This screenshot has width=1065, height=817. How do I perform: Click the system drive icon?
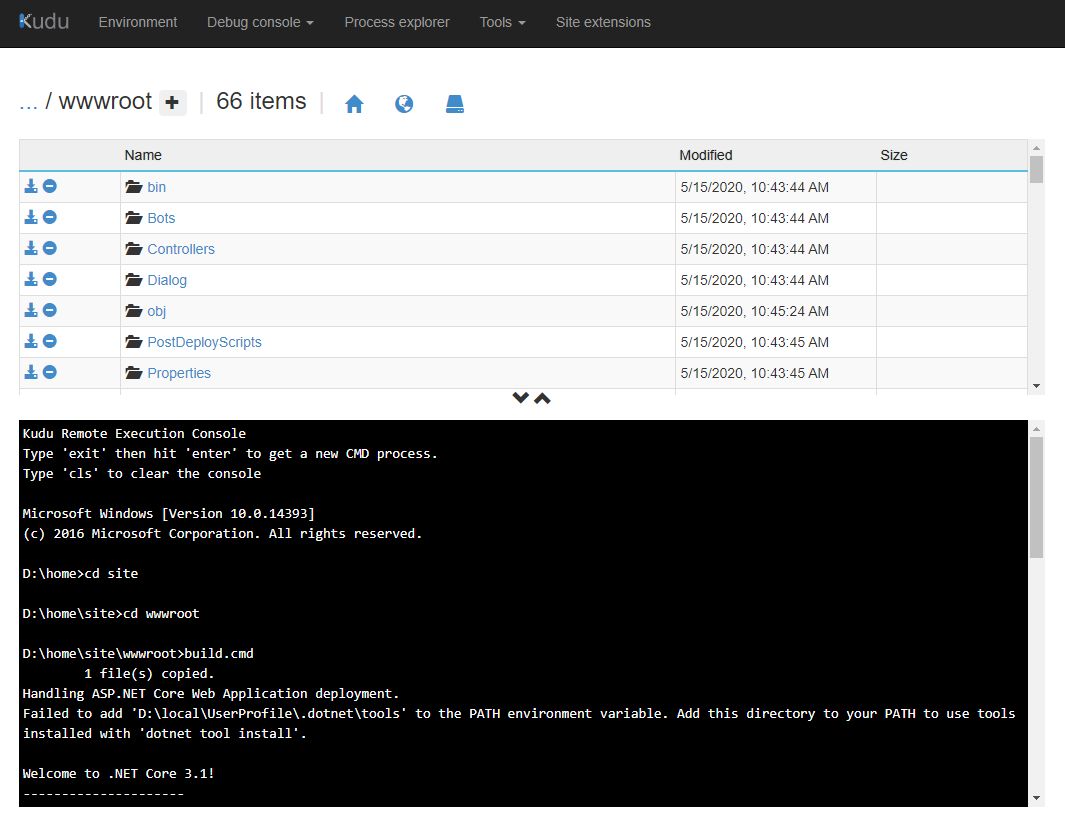454,104
